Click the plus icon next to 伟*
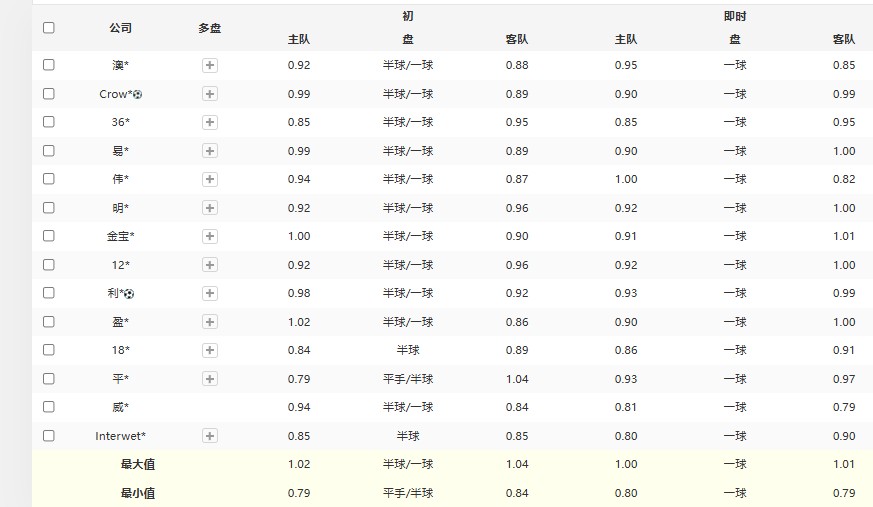 210,179
